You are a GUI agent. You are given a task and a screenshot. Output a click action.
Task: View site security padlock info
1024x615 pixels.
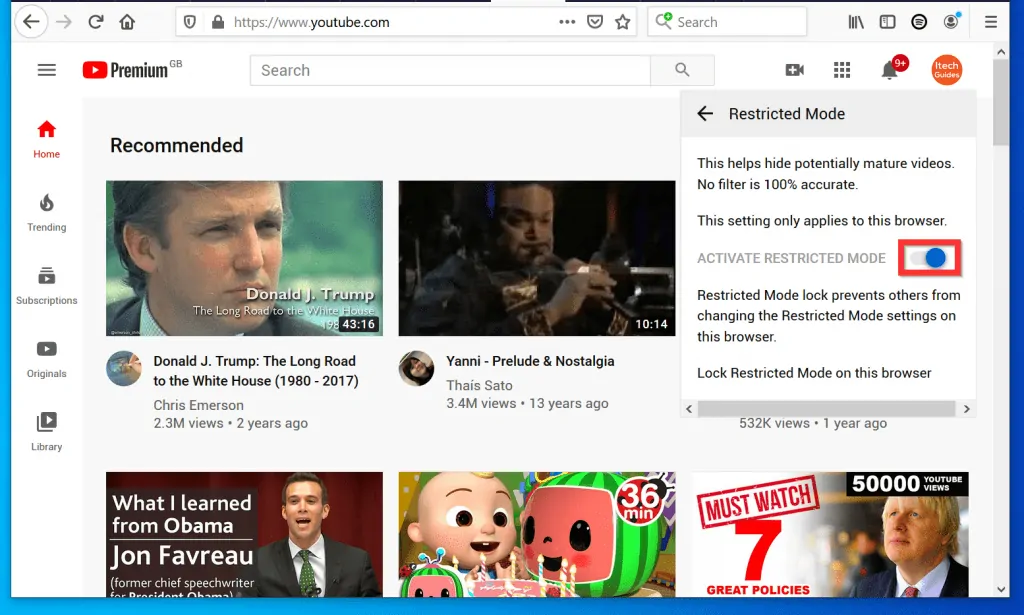coord(218,22)
